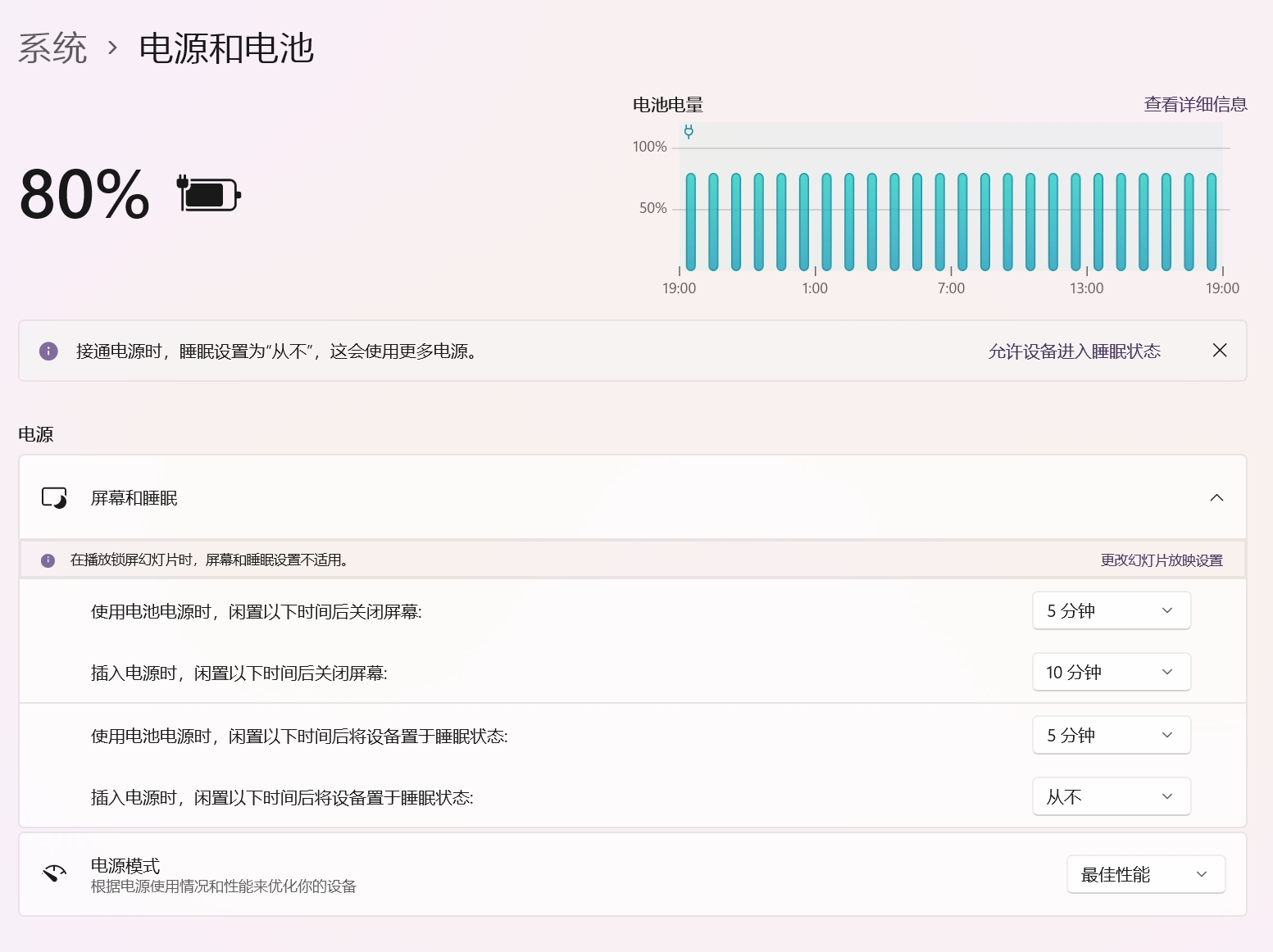Click the charging battery icon beside 80%

[209, 194]
